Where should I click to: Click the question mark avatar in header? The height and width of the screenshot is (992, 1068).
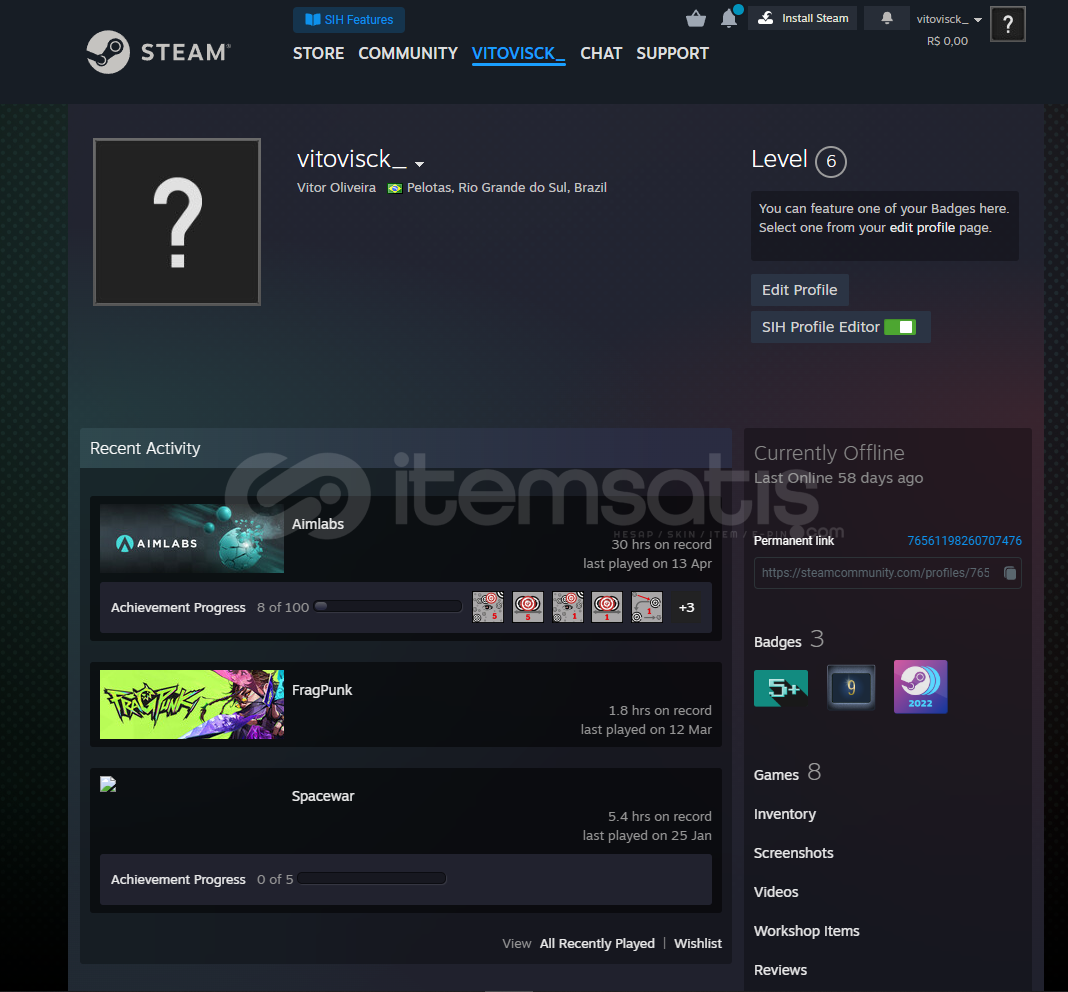coord(1007,24)
